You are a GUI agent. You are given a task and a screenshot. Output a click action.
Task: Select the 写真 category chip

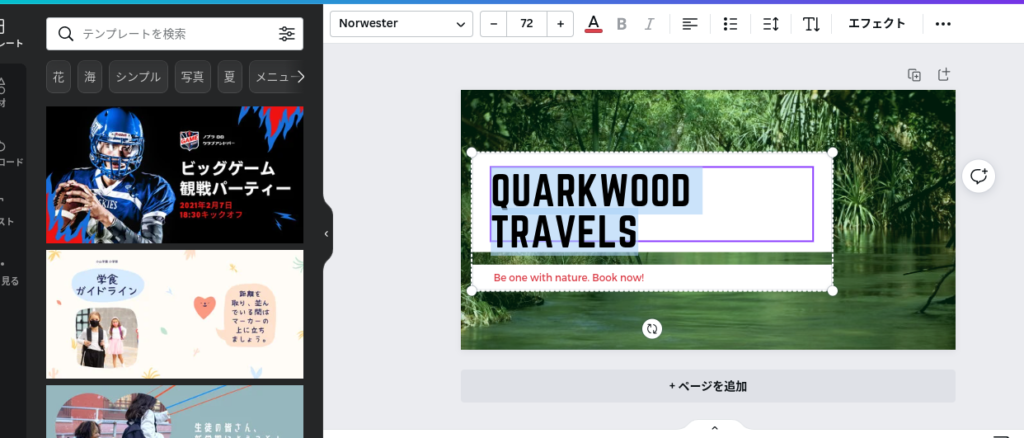pyautogui.click(x=193, y=77)
